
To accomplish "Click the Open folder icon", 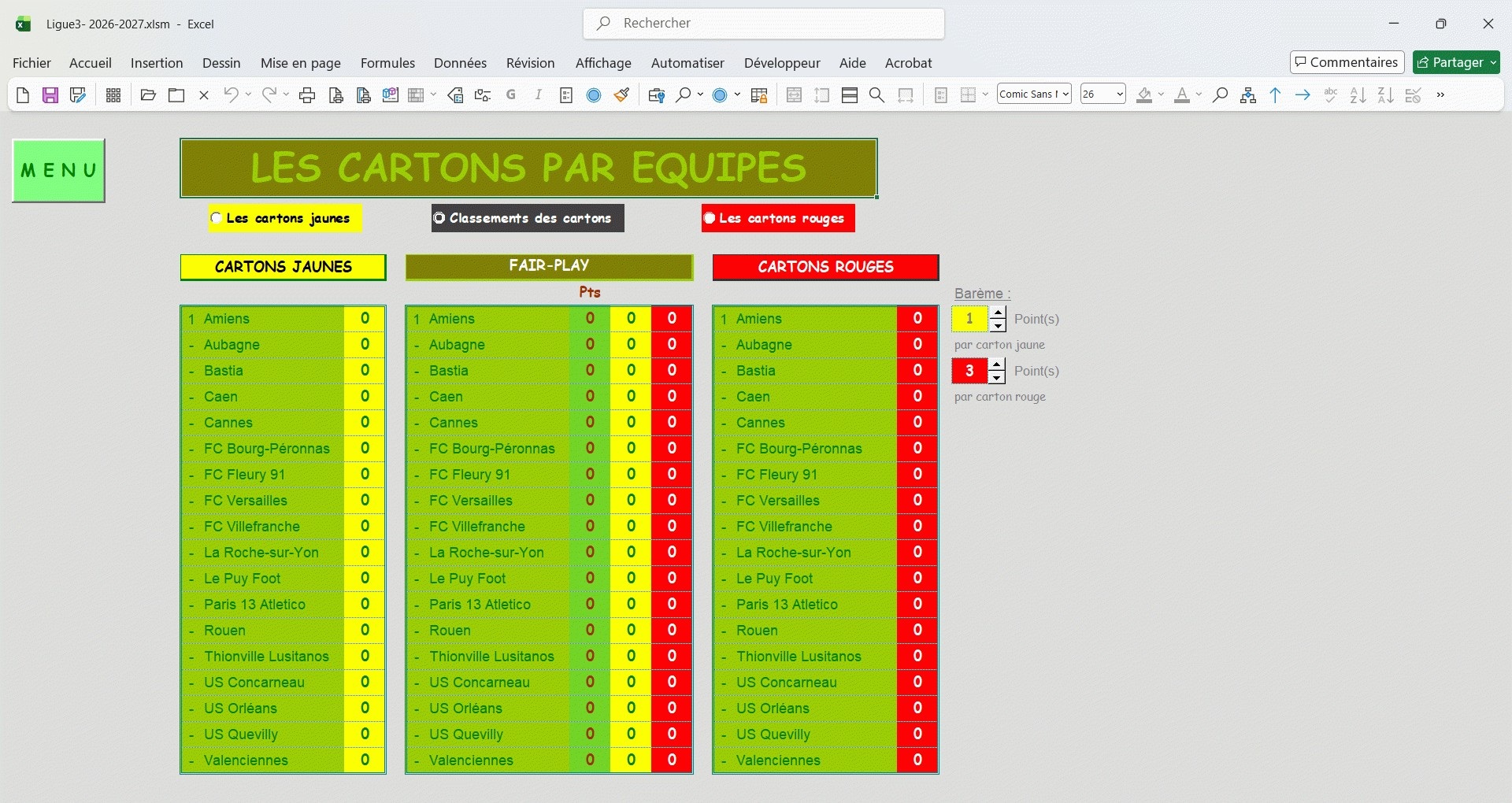I will [x=148, y=95].
